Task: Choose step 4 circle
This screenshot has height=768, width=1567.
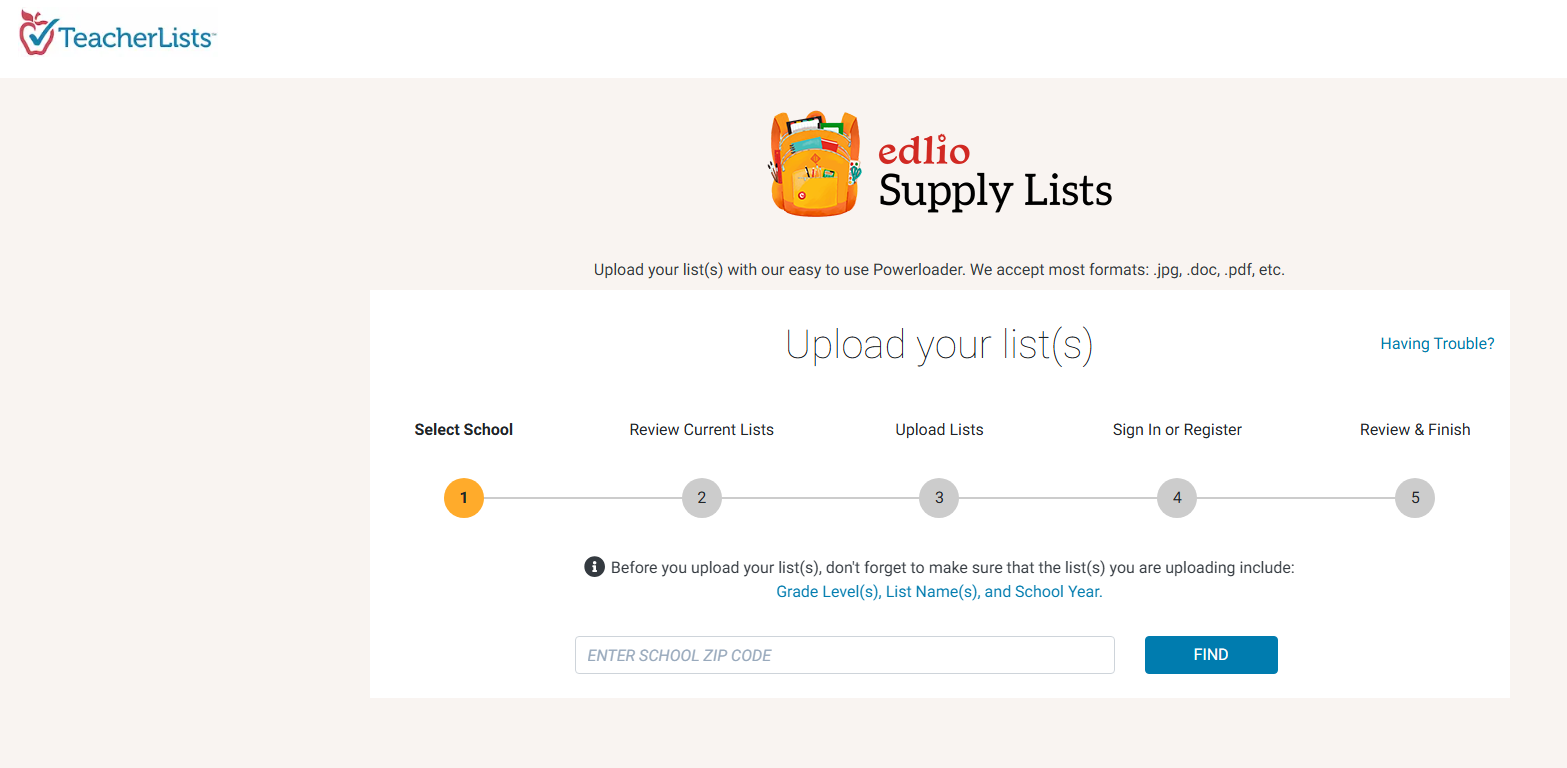Action: (x=1177, y=498)
